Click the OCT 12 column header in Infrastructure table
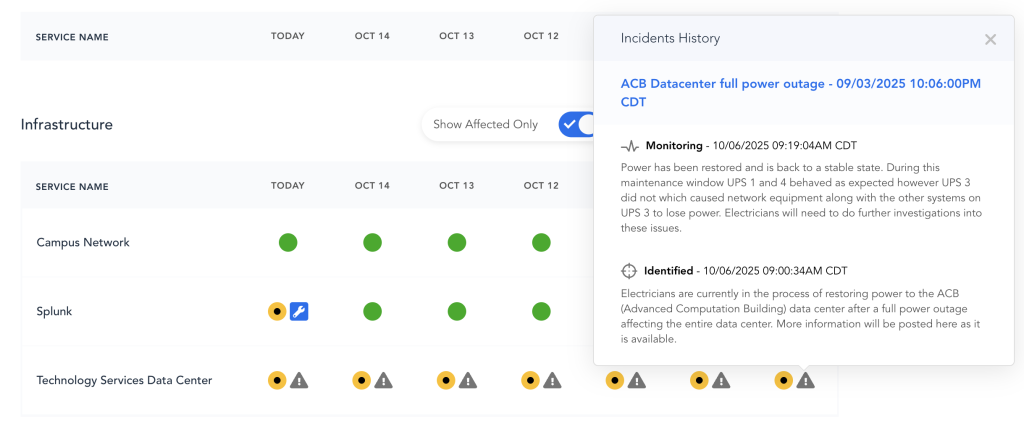Screen dimensions: 1024x448 tap(541, 186)
